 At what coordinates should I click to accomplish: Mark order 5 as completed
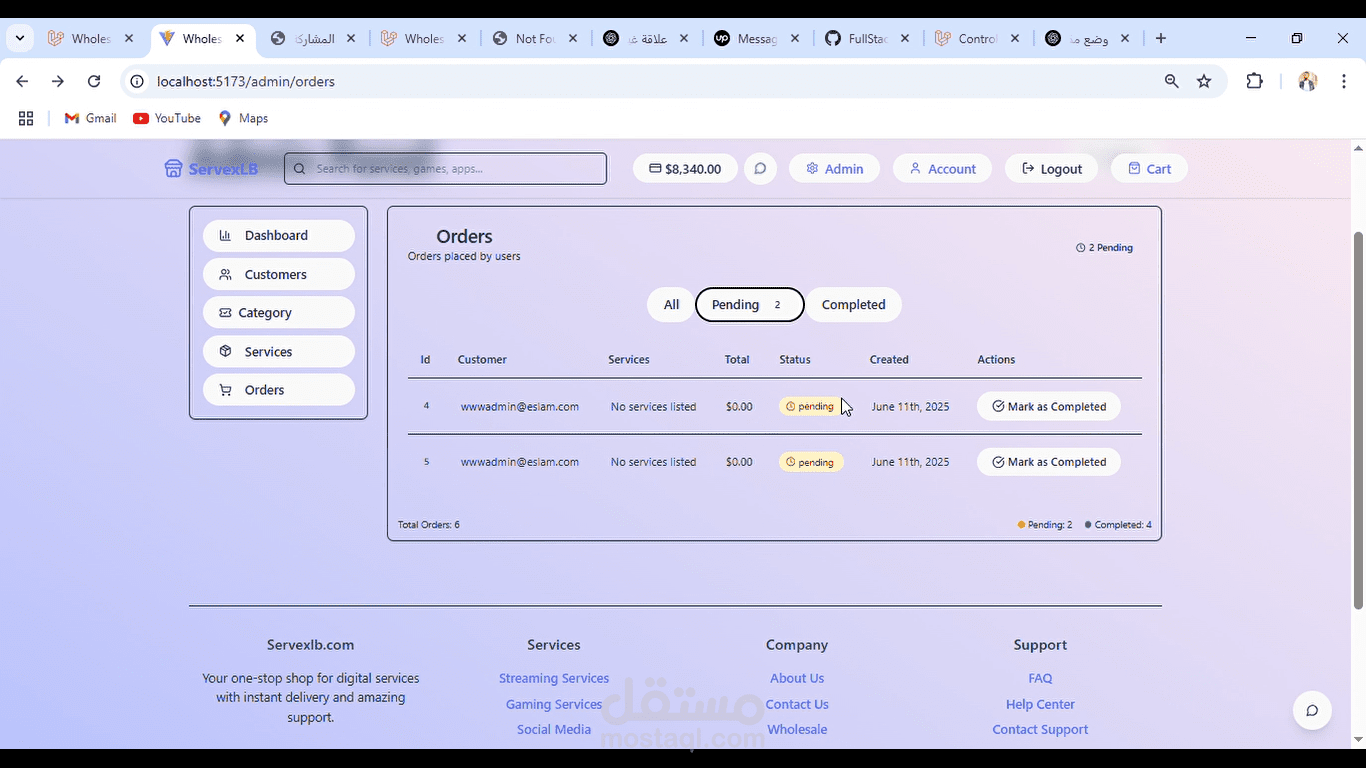coord(1049,462)
